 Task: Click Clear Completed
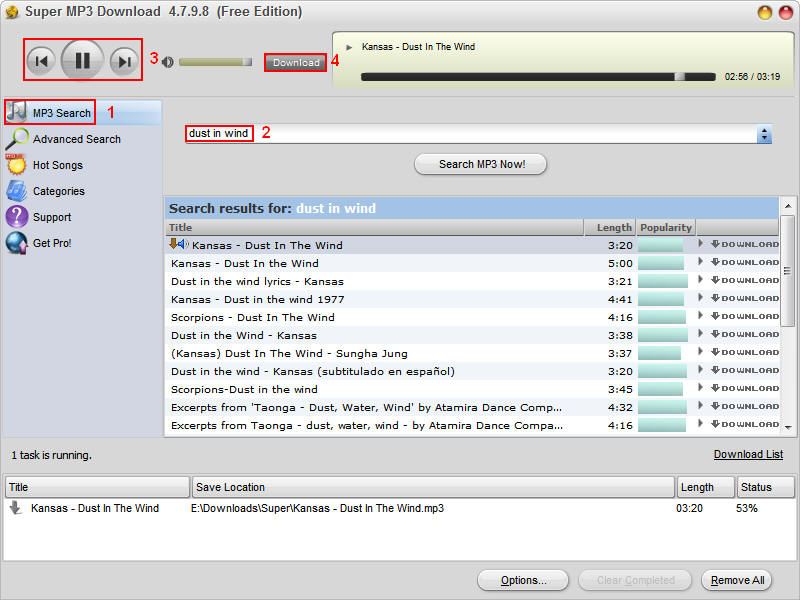click(635, 581)
